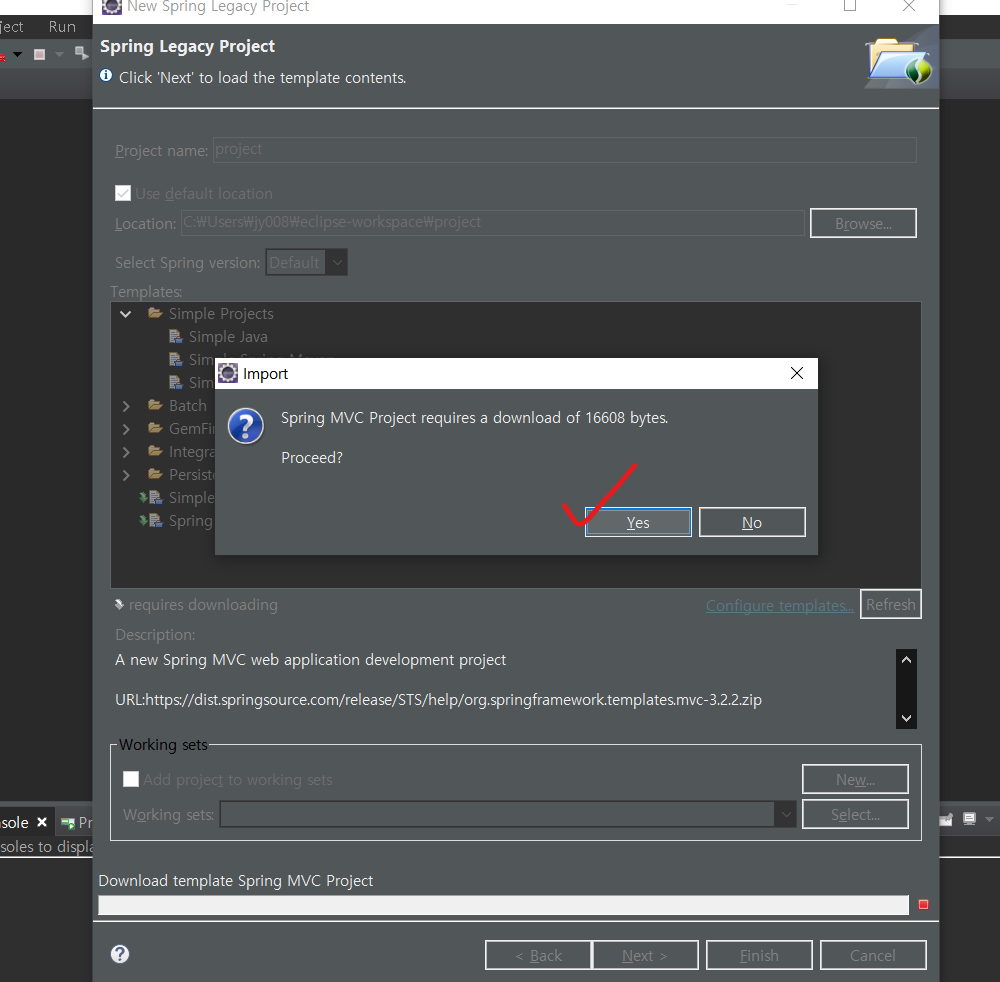Click the Finish wizard button
The height and width of the screenshot is (982, 1000).
tap(759, 955)
